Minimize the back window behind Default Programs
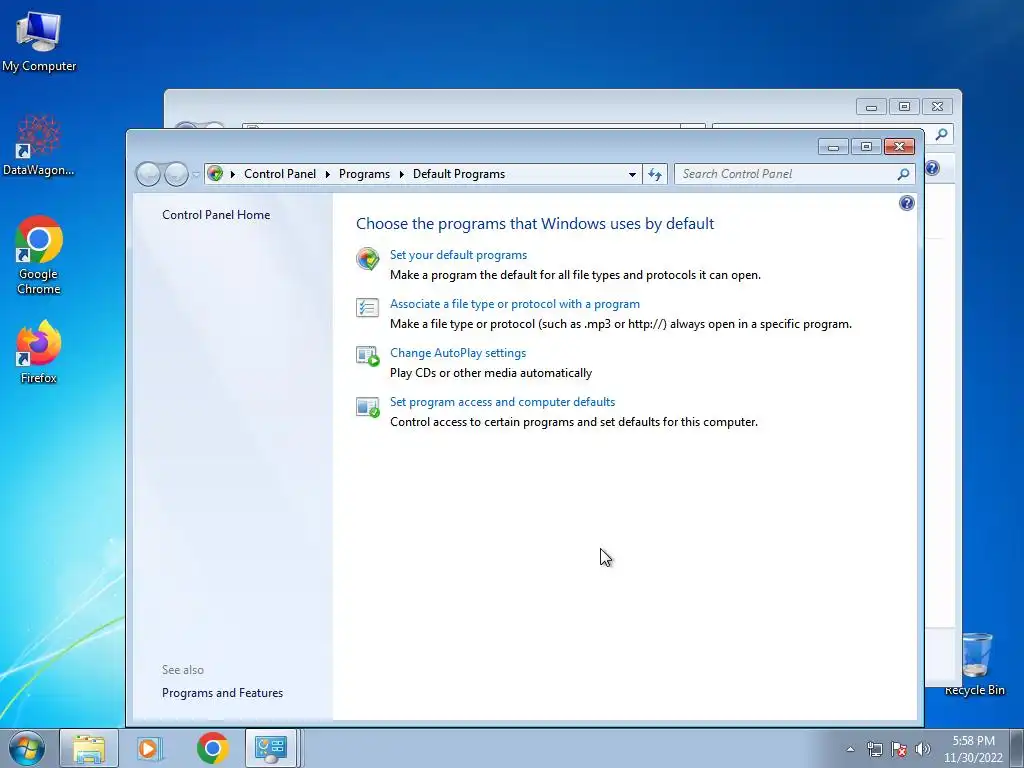 coord(871,106)
